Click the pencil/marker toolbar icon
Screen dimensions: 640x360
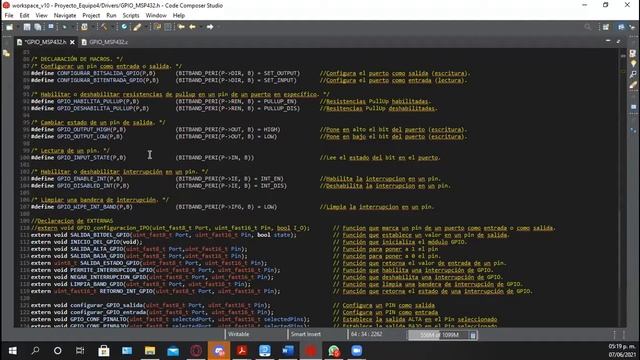point(138,27)
